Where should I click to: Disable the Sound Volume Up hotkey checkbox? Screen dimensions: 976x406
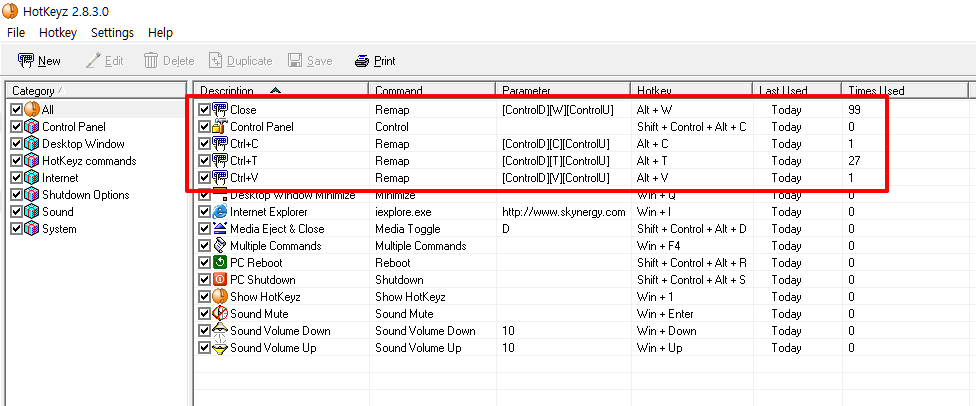coord(205,348)
